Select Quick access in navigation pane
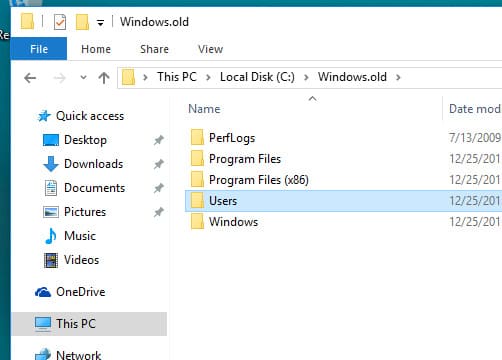 coord(90,116)
